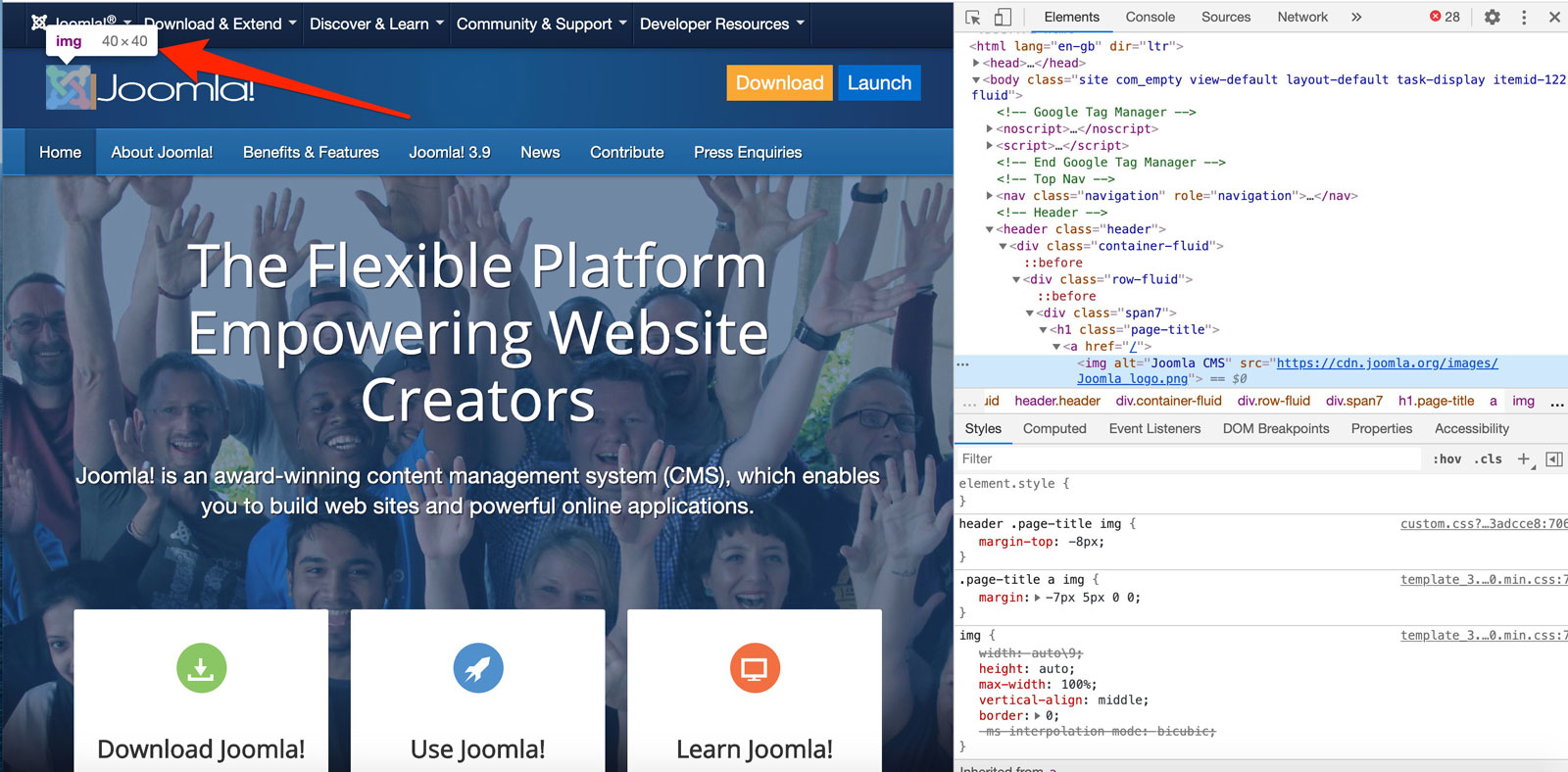Toggle the computed styles sidebar pane icon
Screen dimensions: 1568x772
pyautogui.click(x=1553, y=459)
